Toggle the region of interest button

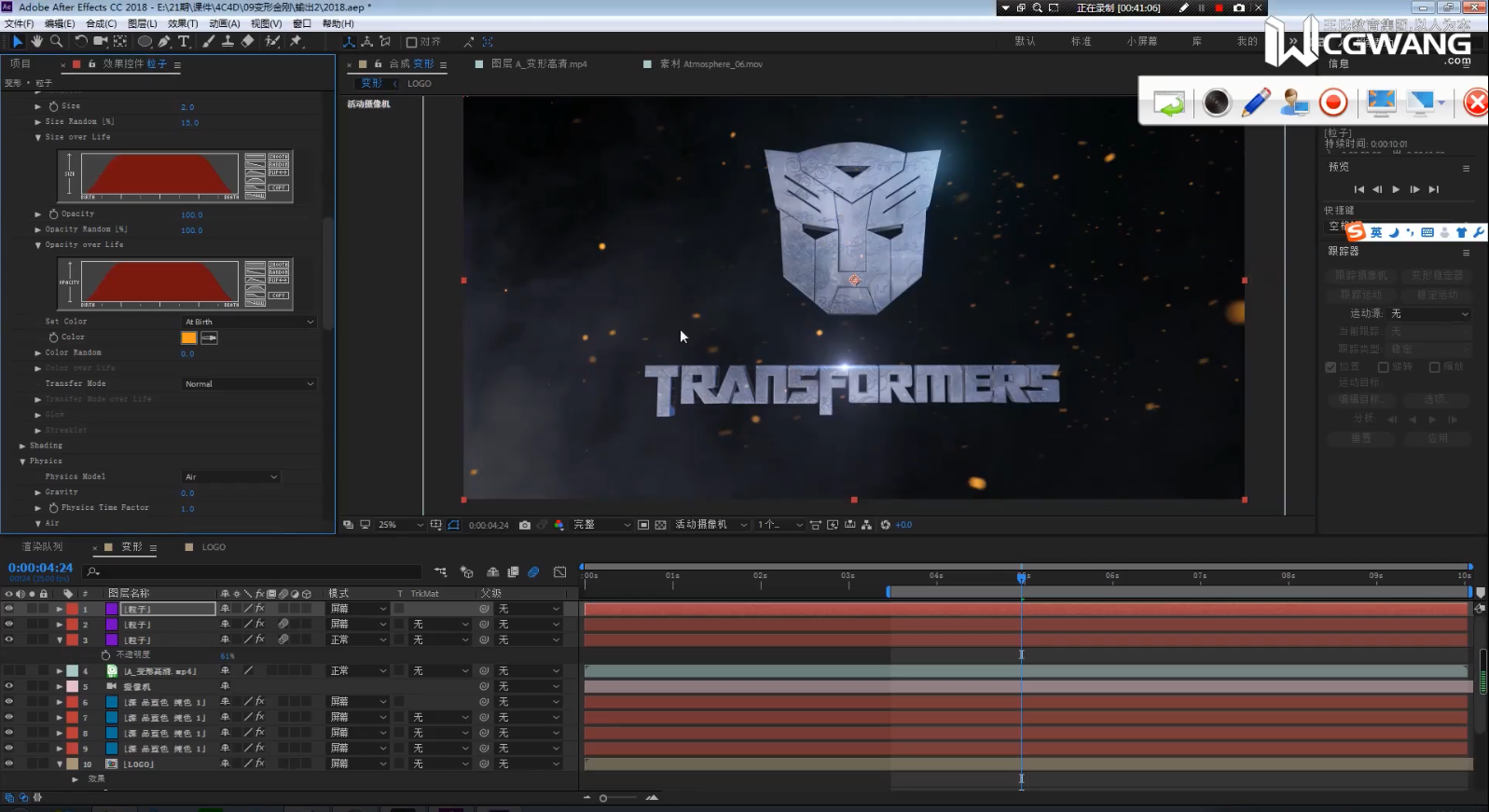point(643,525)
